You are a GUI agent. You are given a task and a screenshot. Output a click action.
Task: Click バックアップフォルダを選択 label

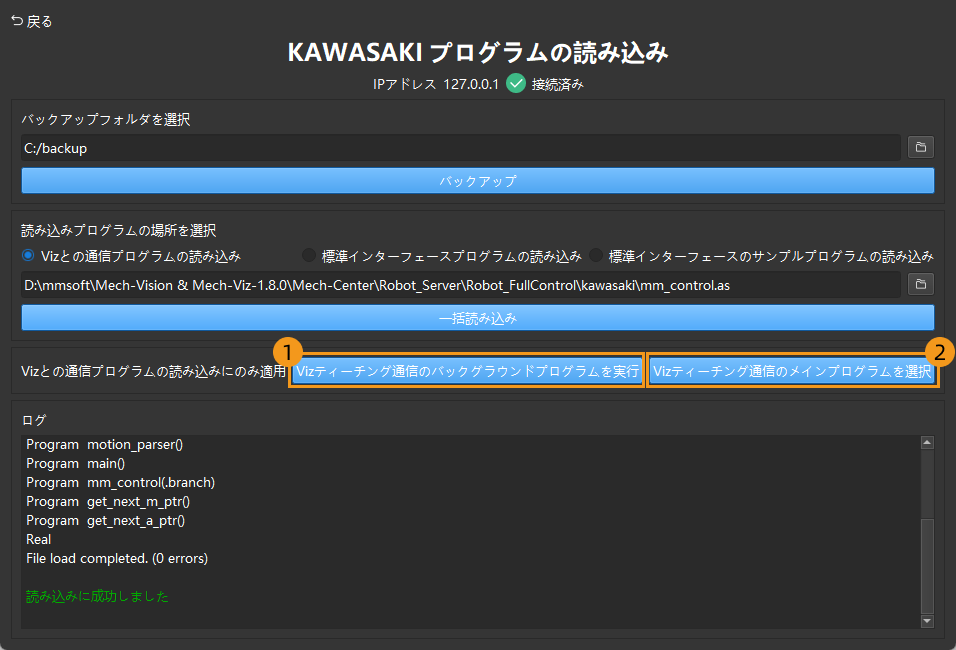(x=105, y=120)
